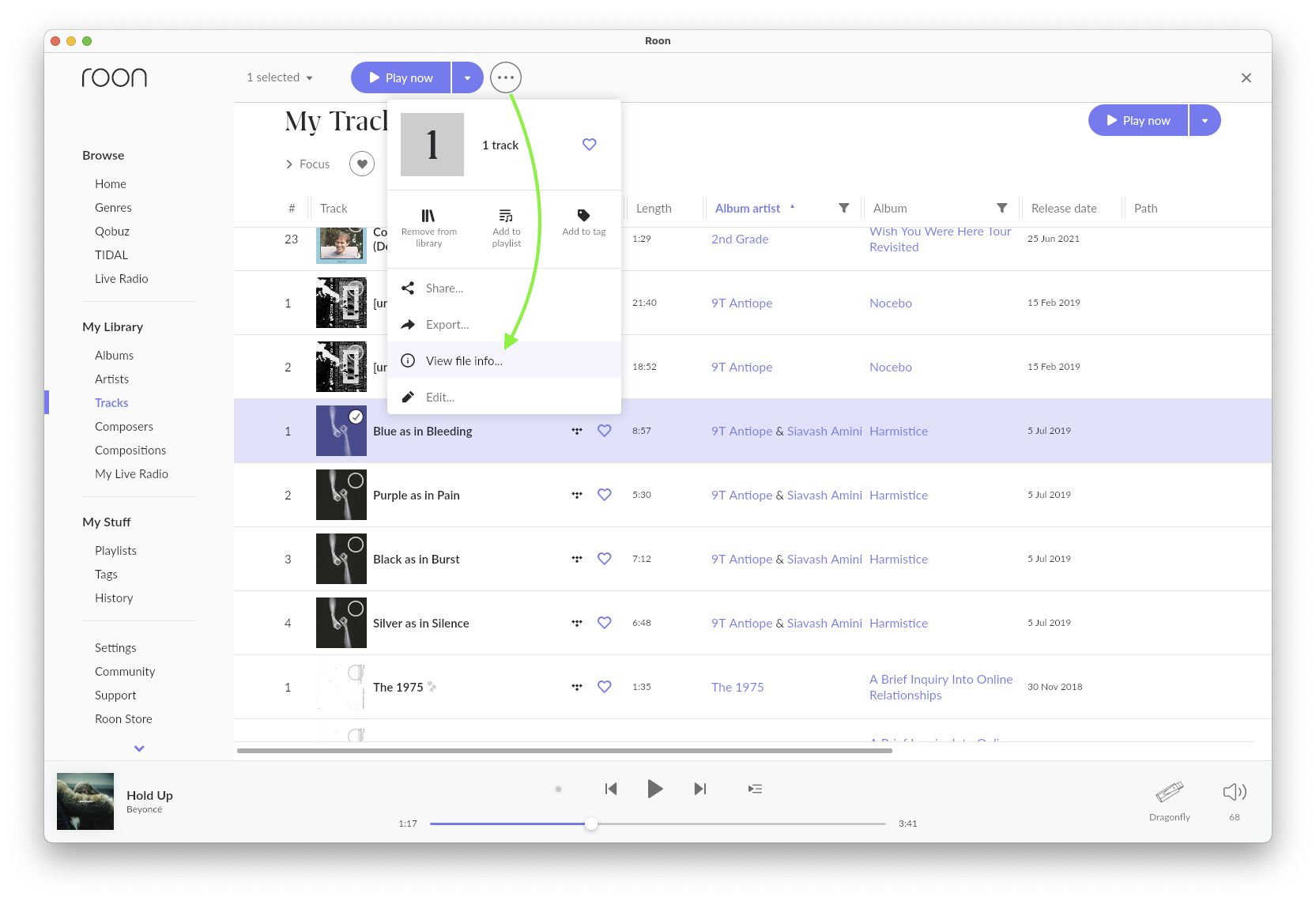Open TIDAL icon for Black as in Burst
Viewport: 1316px width, 901px height.
point(577,559)
